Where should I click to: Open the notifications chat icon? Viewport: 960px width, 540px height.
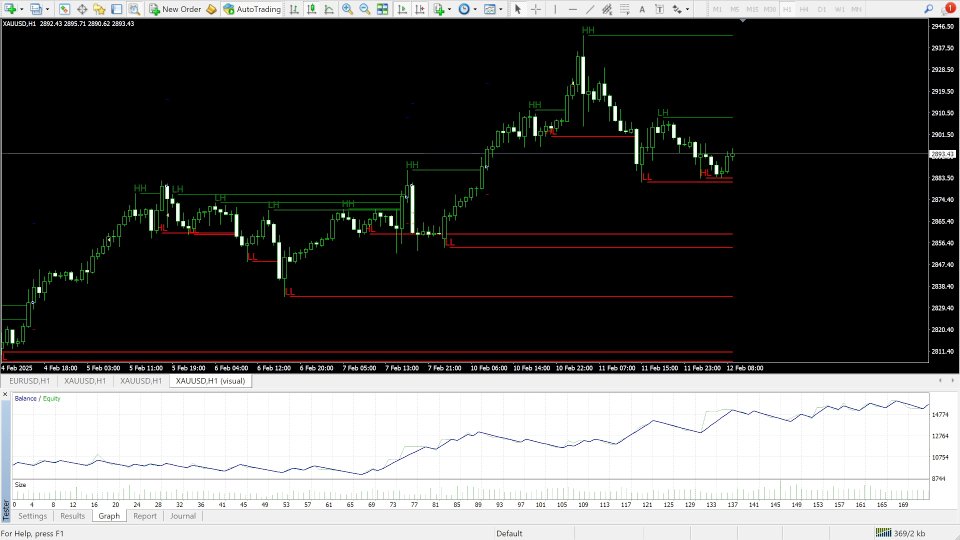pyautogui.click(x=948, y=9)
